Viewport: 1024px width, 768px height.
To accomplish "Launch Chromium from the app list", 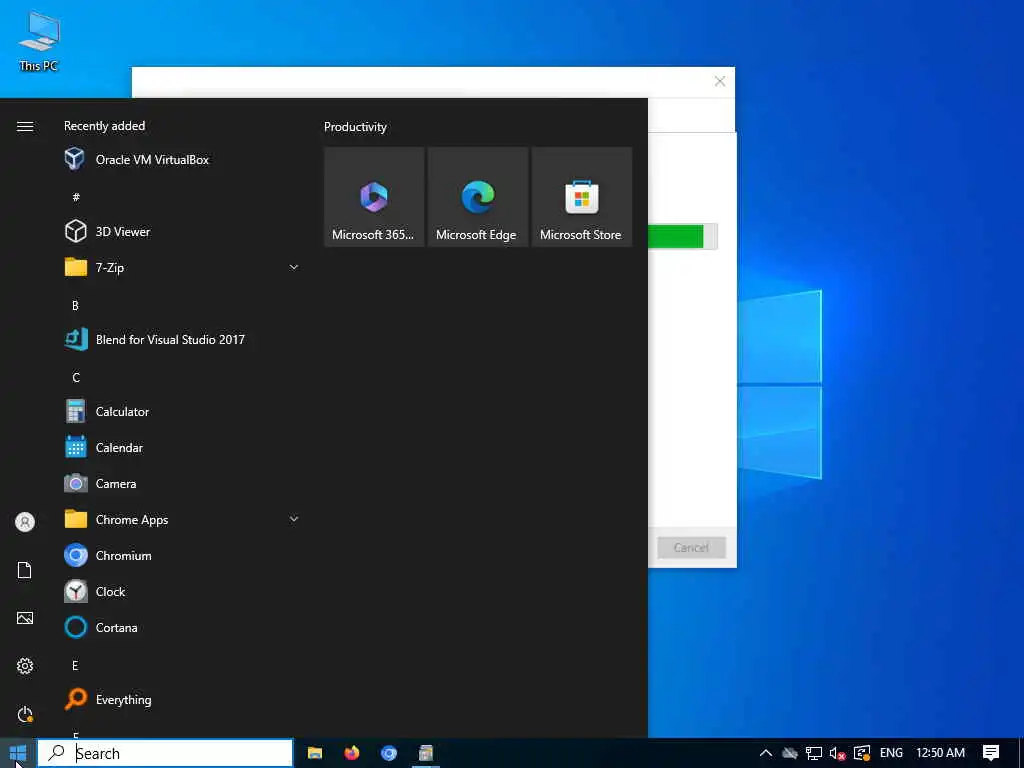I will tap(182, 555).
